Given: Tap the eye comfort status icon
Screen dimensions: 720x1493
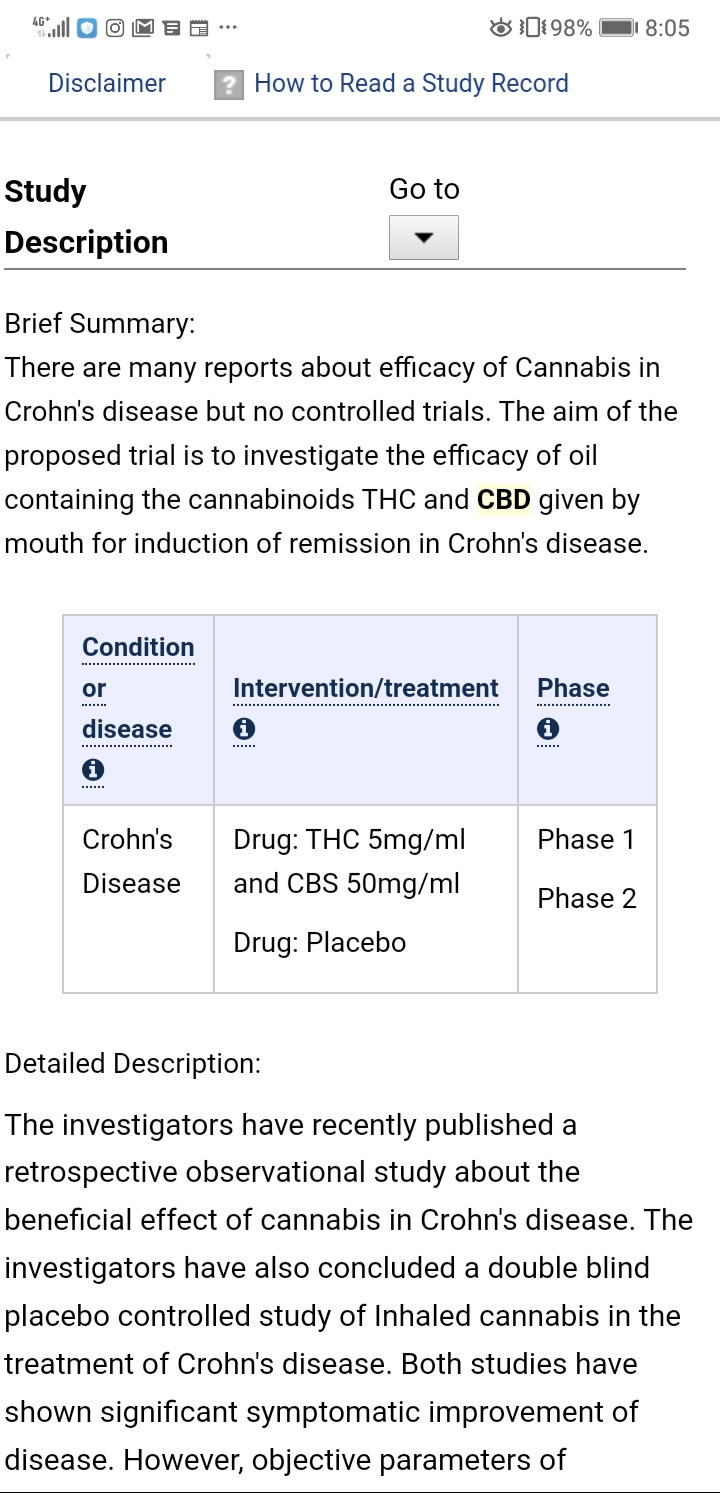Looking at the screenshot, I should pos(501,28).
